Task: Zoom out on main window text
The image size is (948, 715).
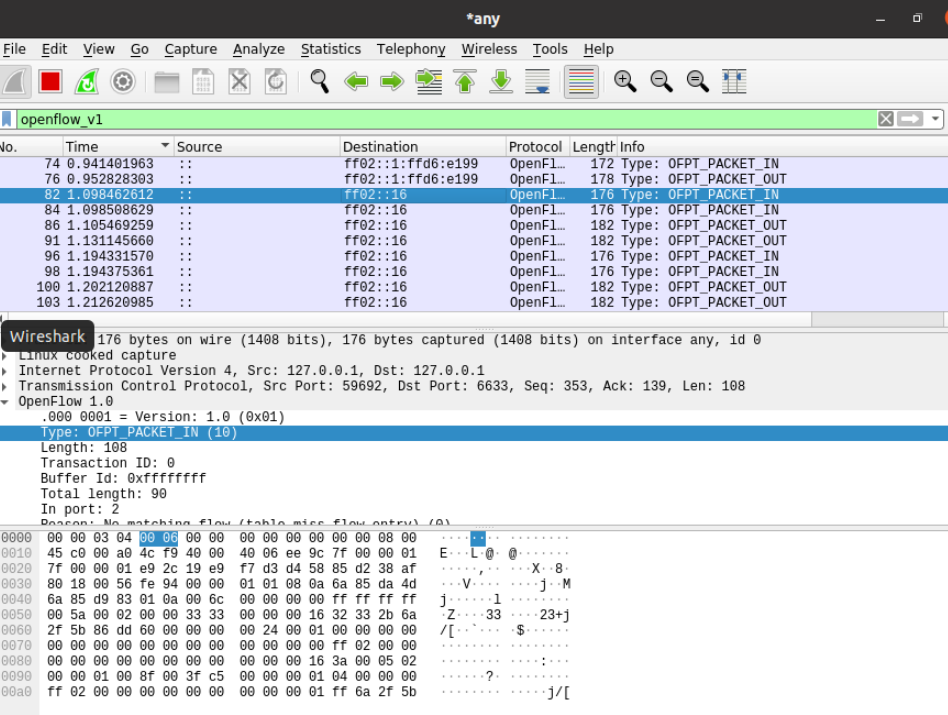Action: 661,81
